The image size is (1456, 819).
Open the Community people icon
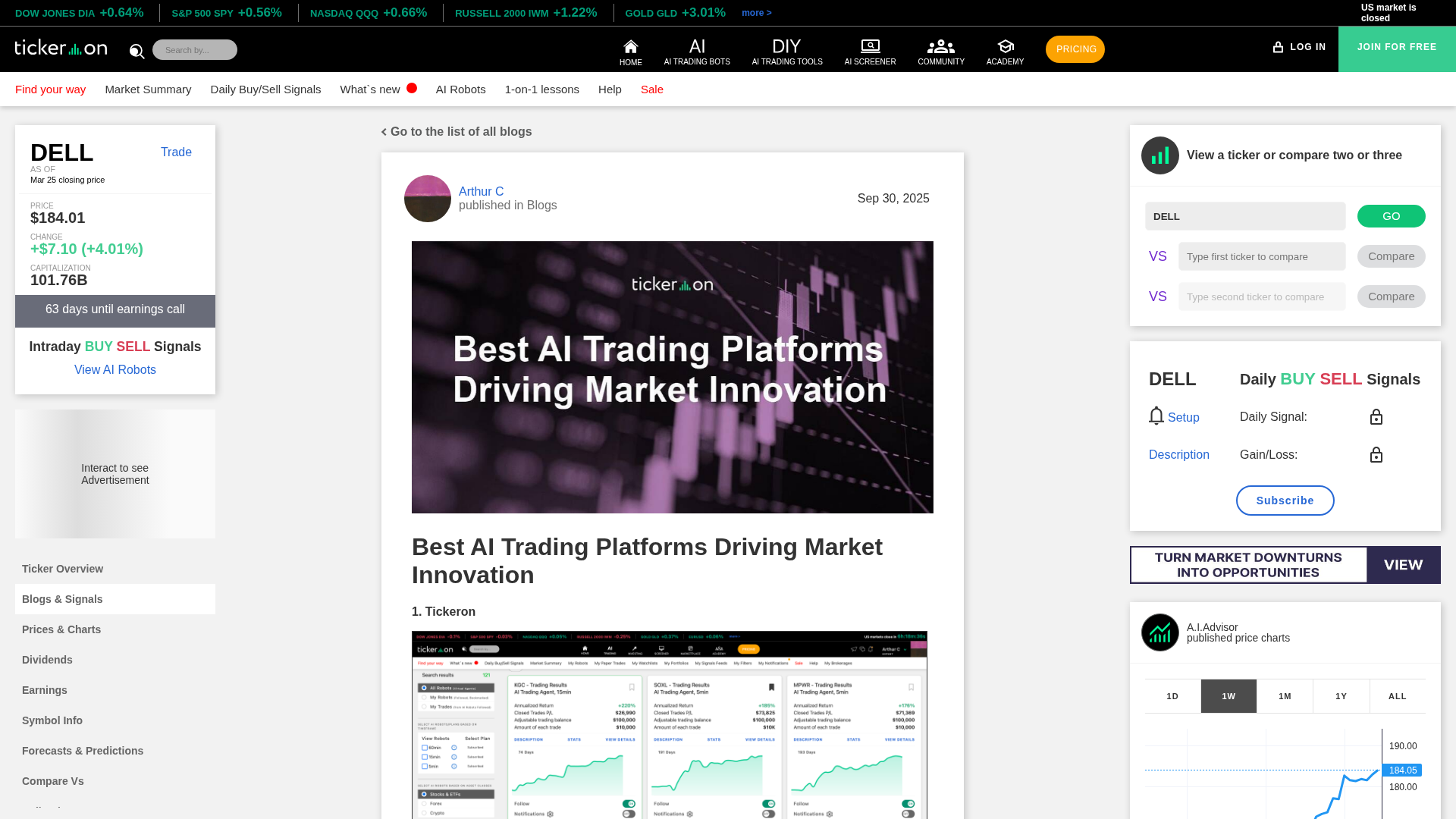pos(940,46)
